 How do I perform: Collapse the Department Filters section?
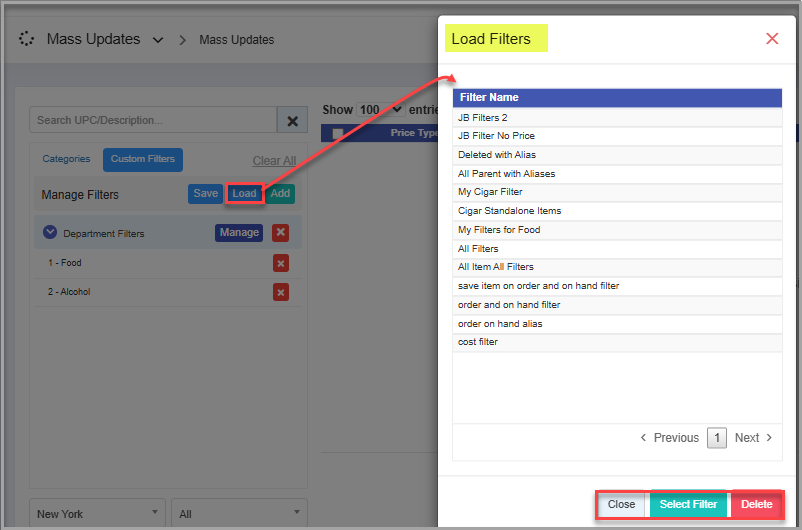pos(50,233)
